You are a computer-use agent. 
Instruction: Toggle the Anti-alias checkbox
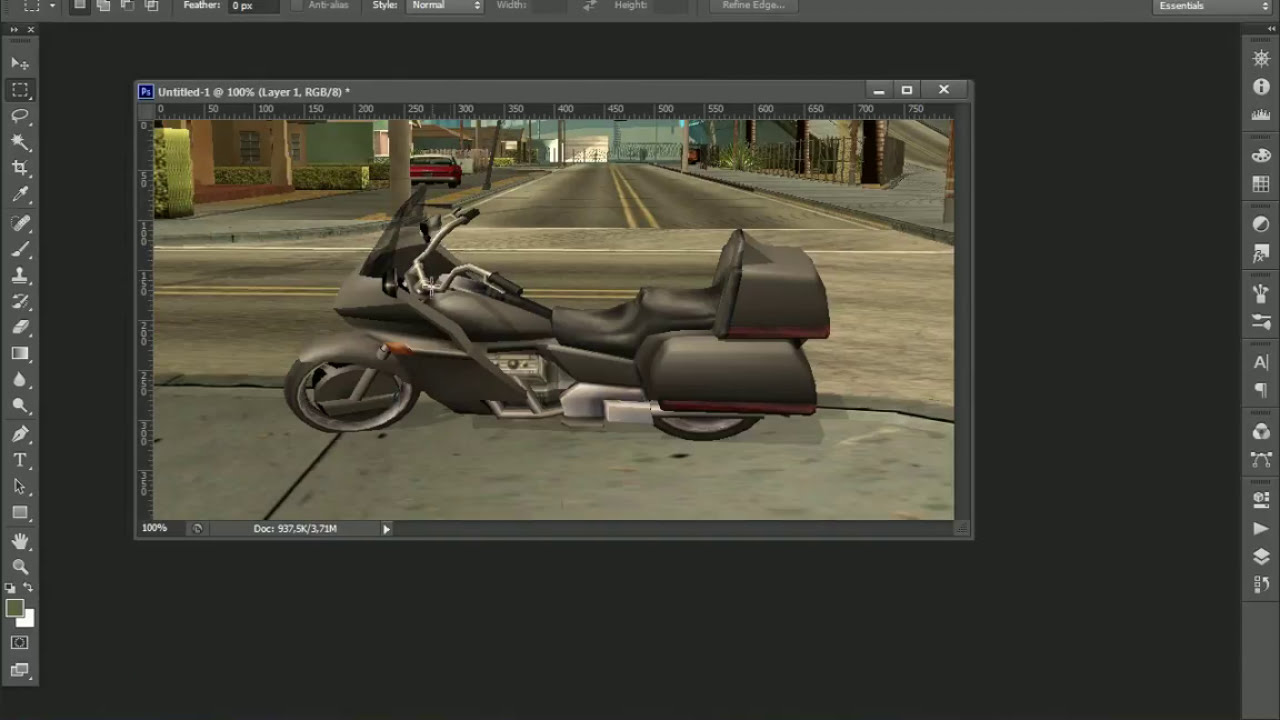click(x=297, y=5)
